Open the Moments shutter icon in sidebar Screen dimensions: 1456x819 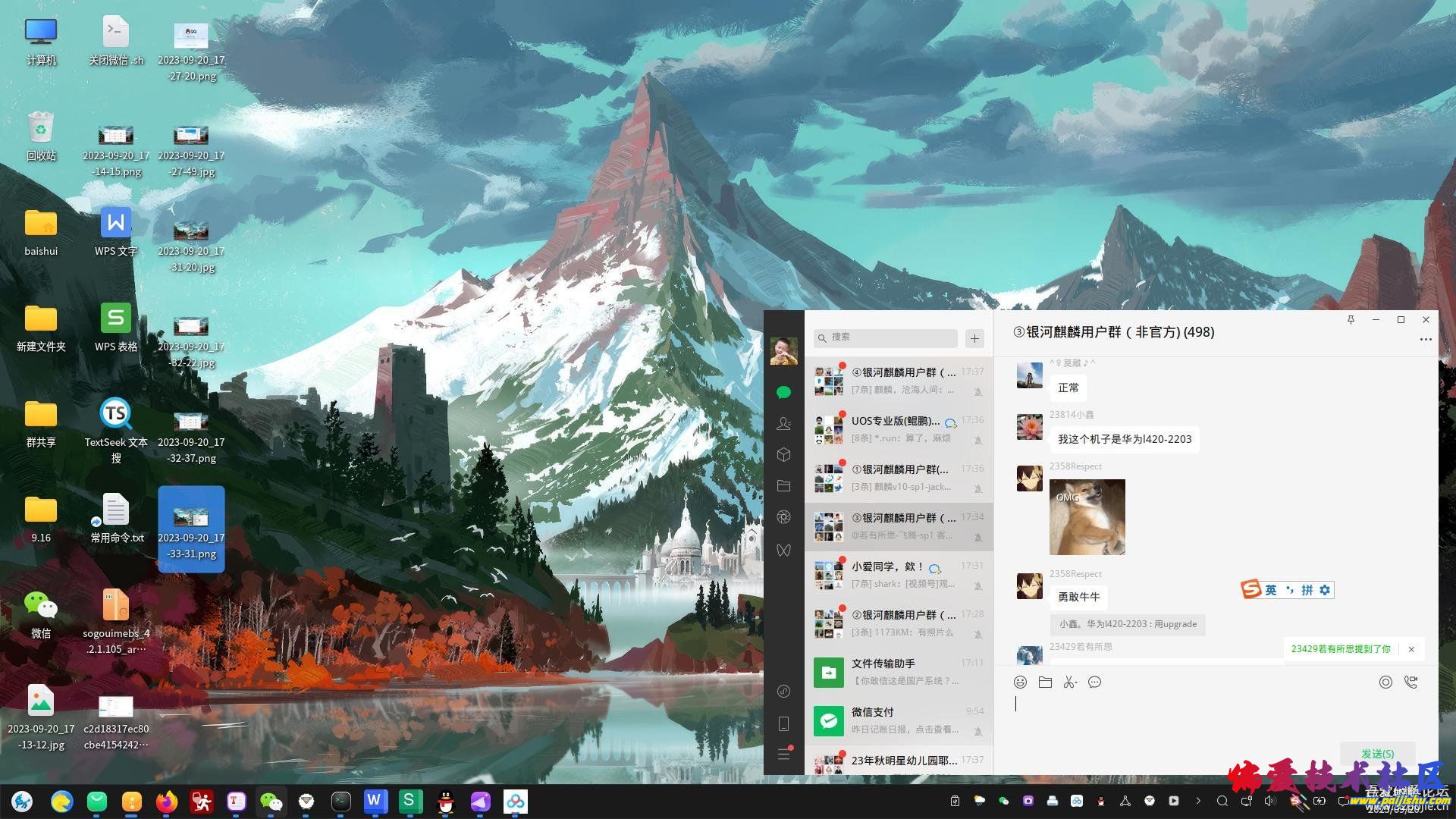tap(783, 517)
